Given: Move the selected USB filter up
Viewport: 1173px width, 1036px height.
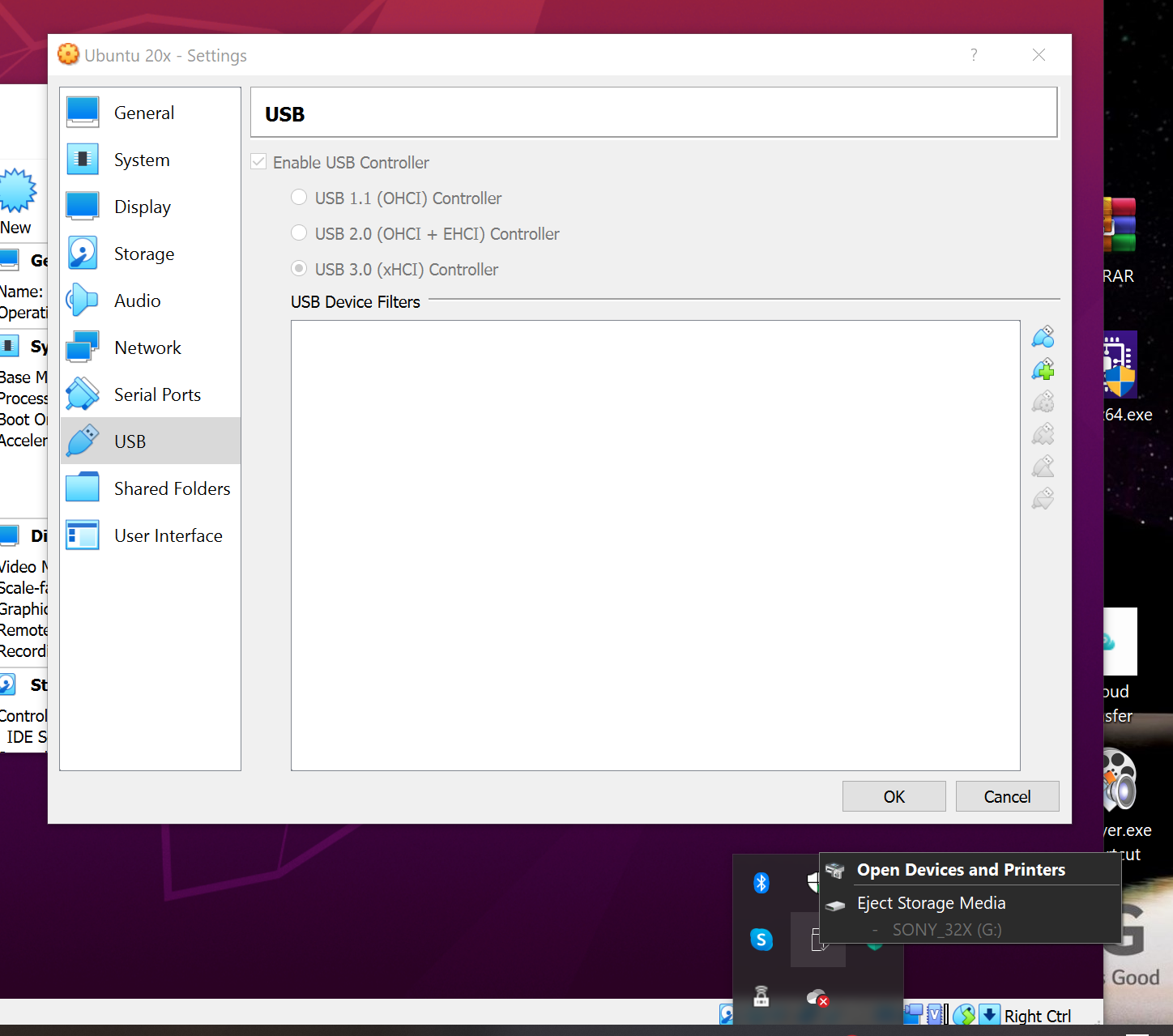Looking at the screenshot, I should pos(1043,467).
